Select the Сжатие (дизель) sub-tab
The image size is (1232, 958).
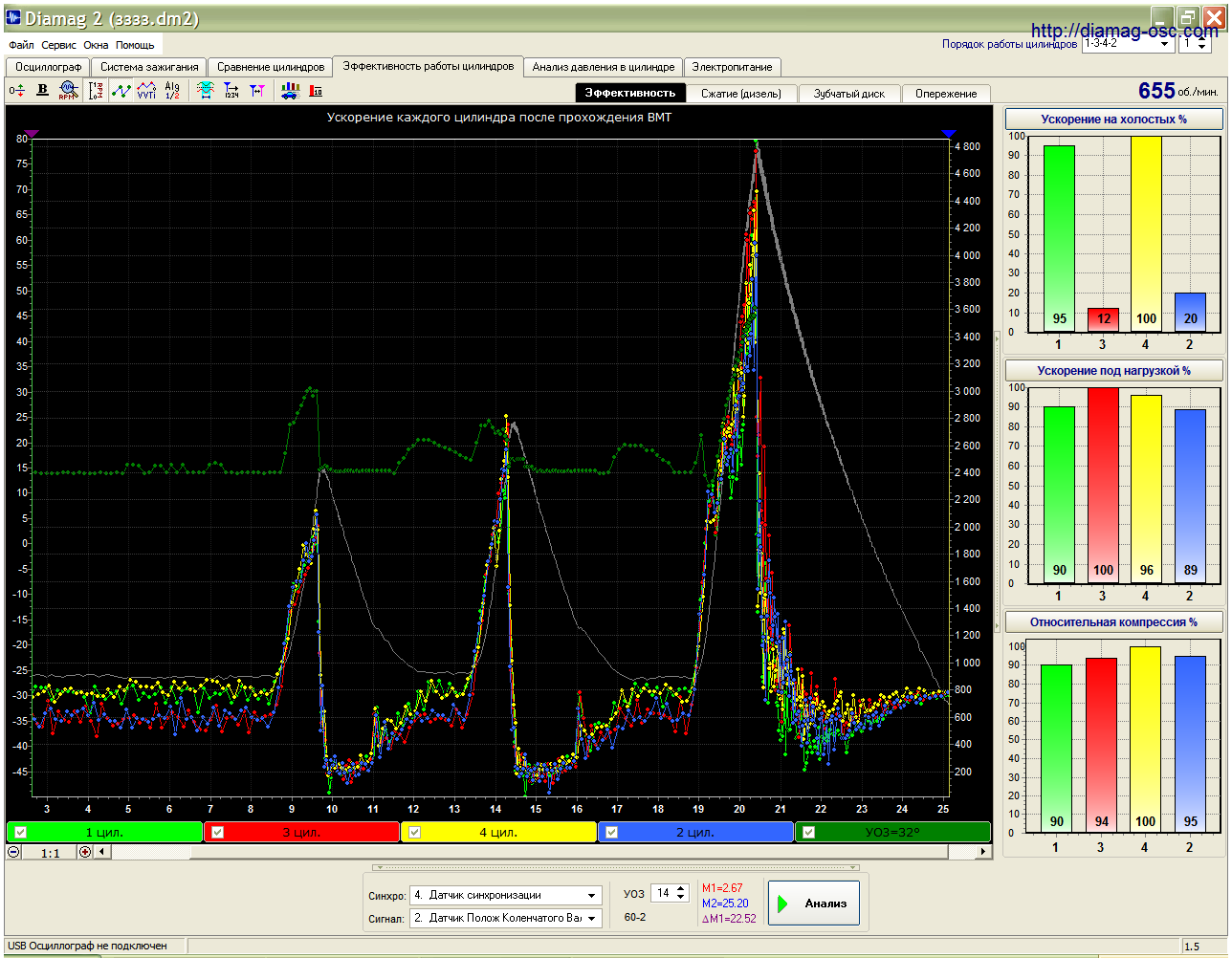click(741, 94)
